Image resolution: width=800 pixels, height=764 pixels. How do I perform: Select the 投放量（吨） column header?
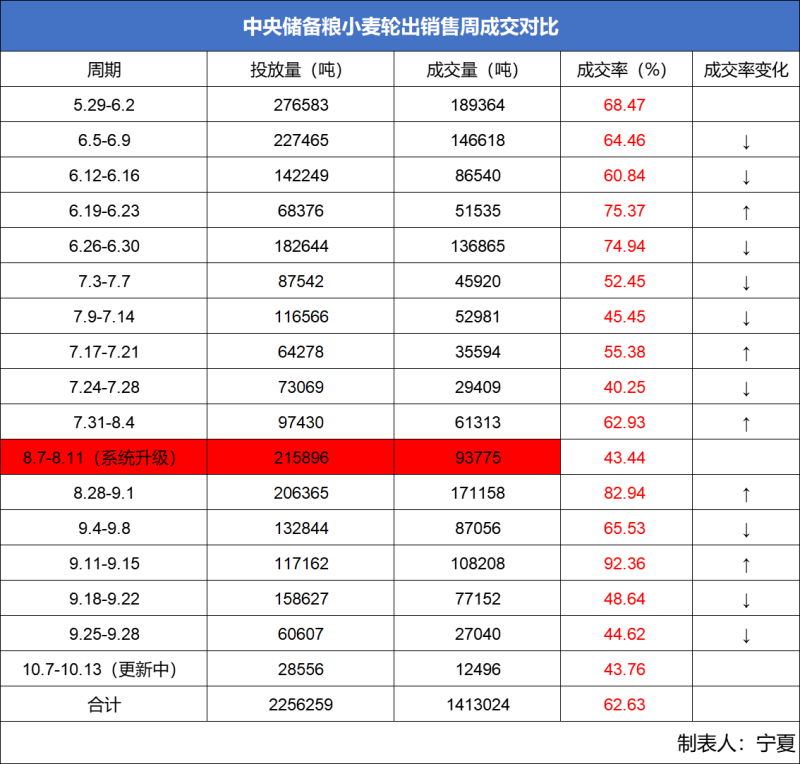tap(296, 69)
